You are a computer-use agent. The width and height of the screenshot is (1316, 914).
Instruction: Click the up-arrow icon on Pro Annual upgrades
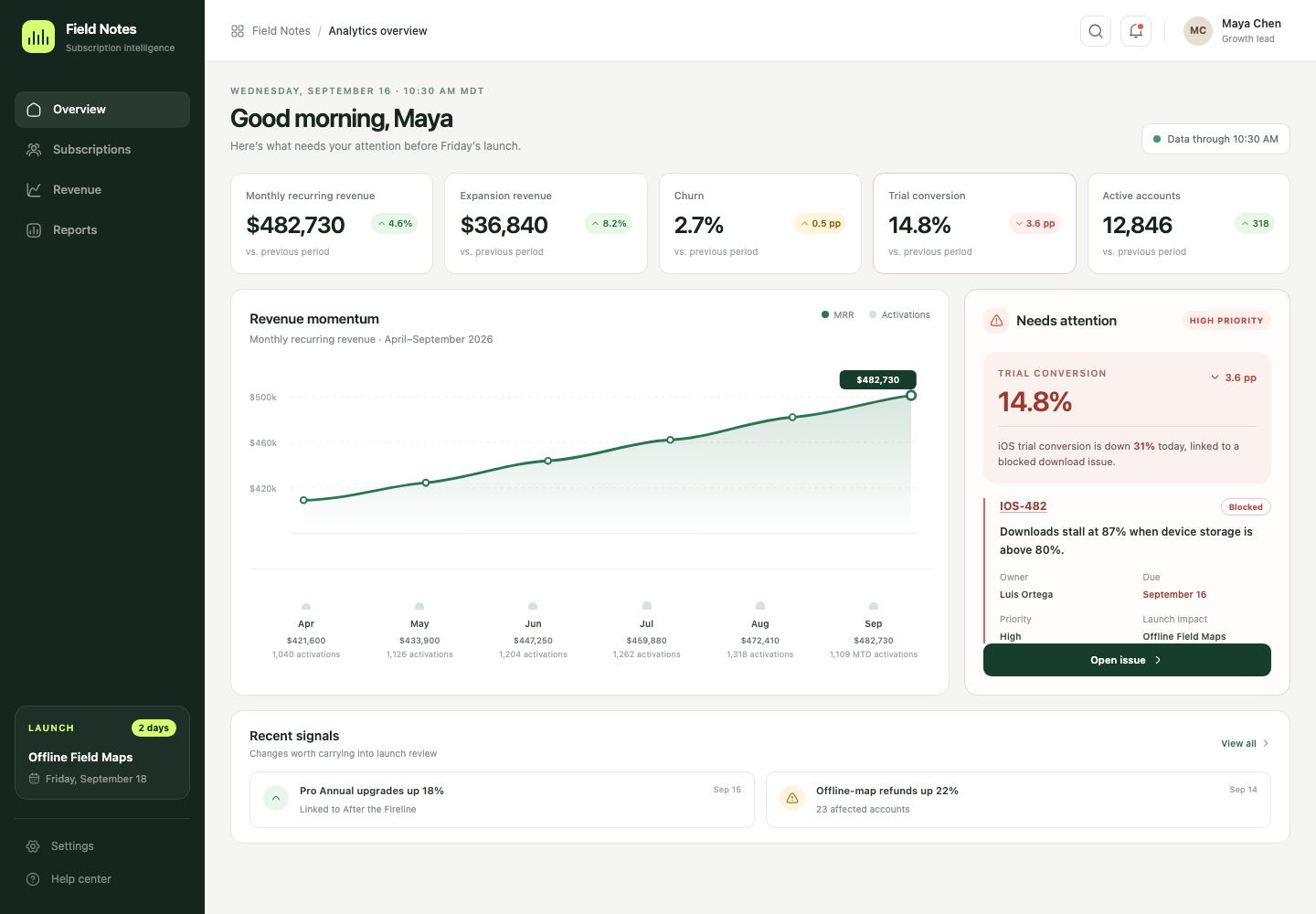click(276, 799)
